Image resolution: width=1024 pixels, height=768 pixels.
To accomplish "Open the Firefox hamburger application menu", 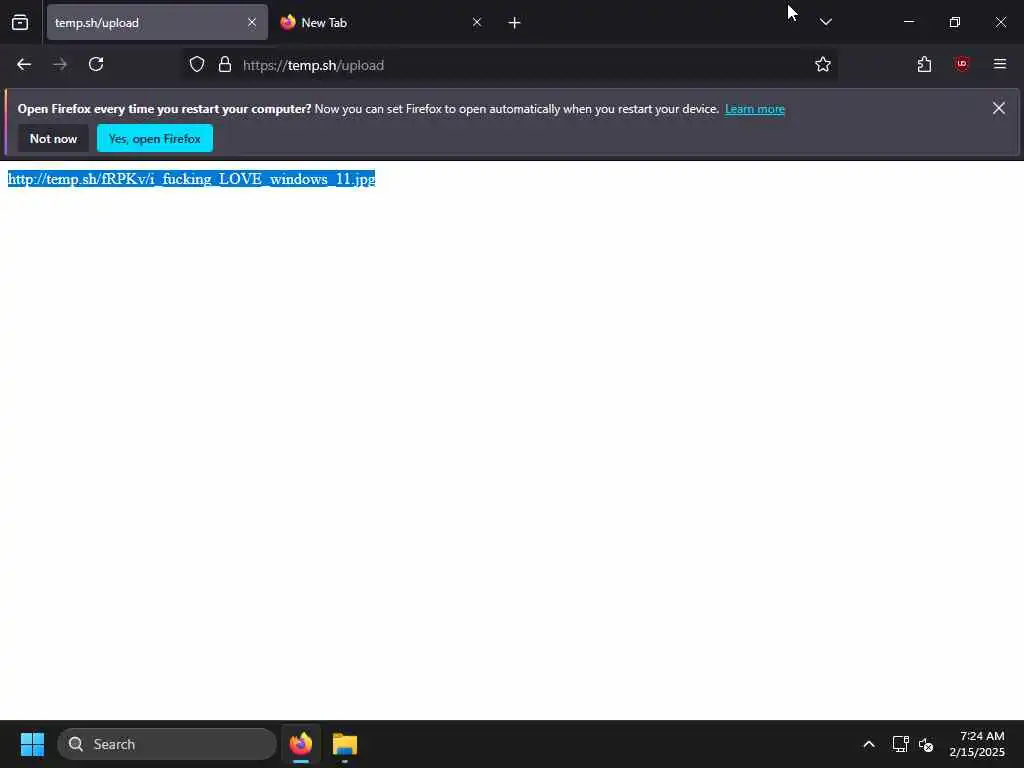I will (x=1000, y=65).
